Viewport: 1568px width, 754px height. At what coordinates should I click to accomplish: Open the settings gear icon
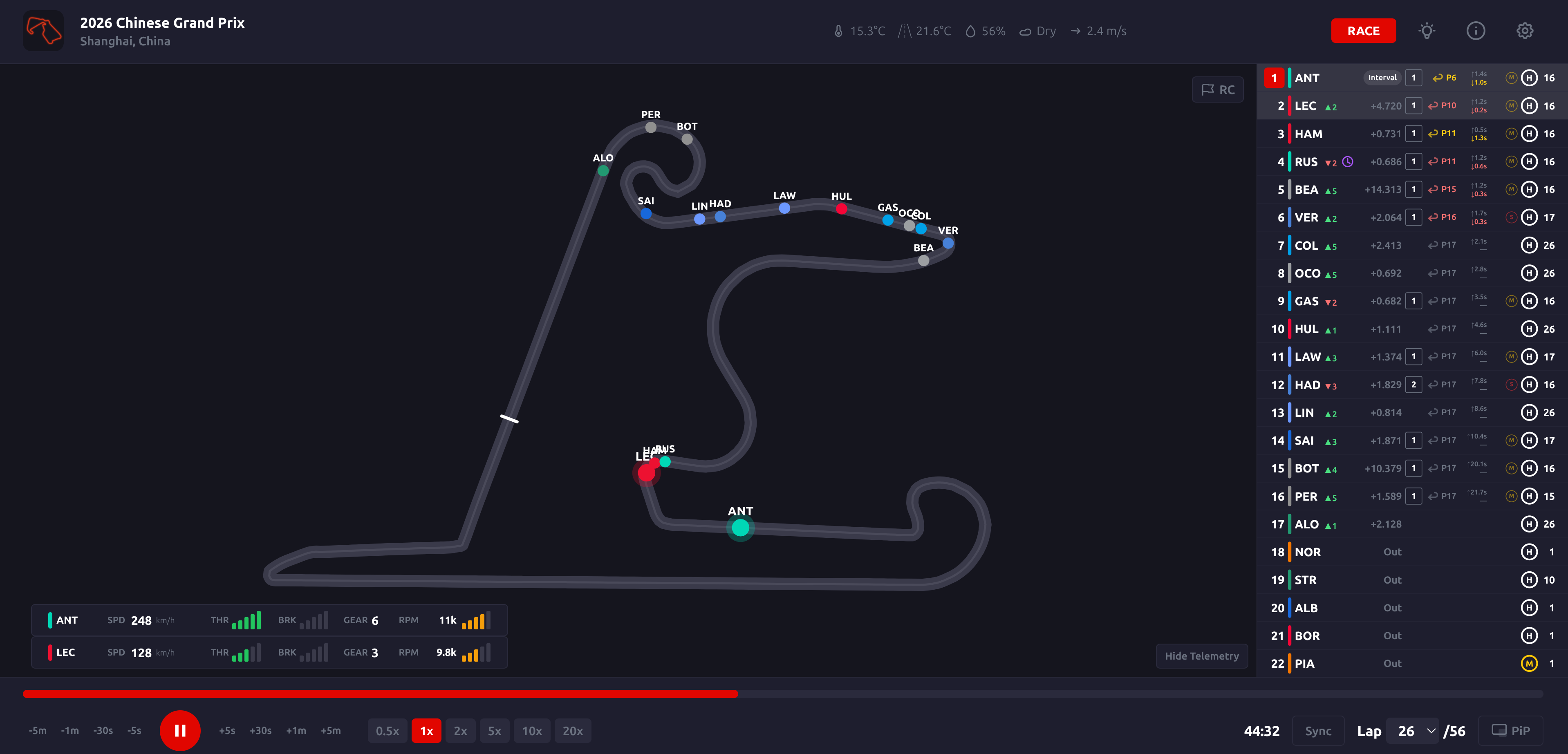pyautogui.click(x=1524, y=31)
